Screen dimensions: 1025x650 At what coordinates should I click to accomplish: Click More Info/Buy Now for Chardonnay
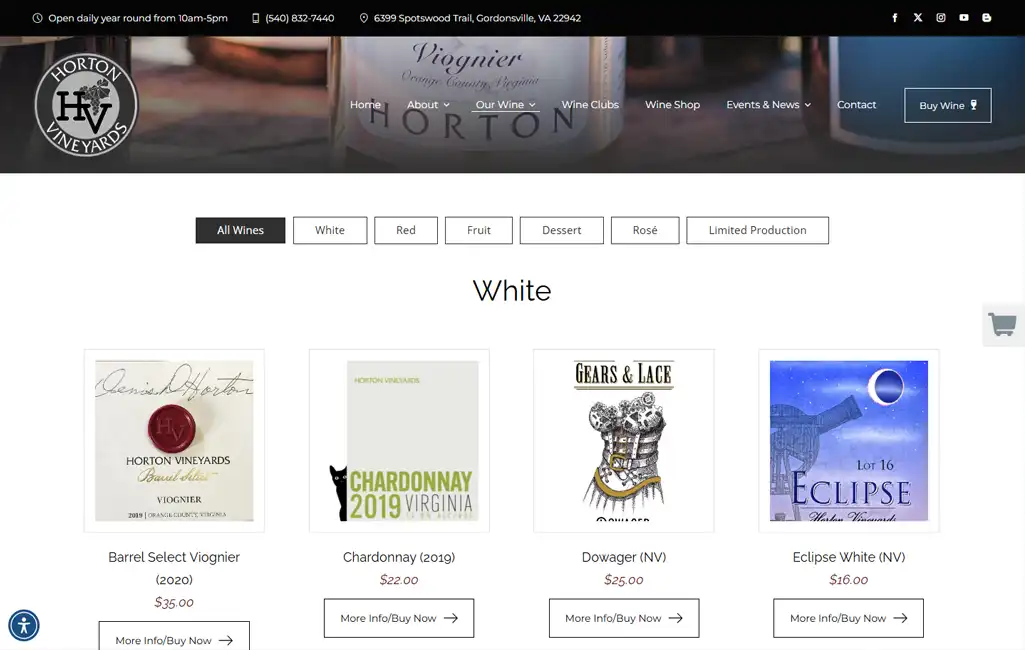pyautogui.click(x=399, y=618)
